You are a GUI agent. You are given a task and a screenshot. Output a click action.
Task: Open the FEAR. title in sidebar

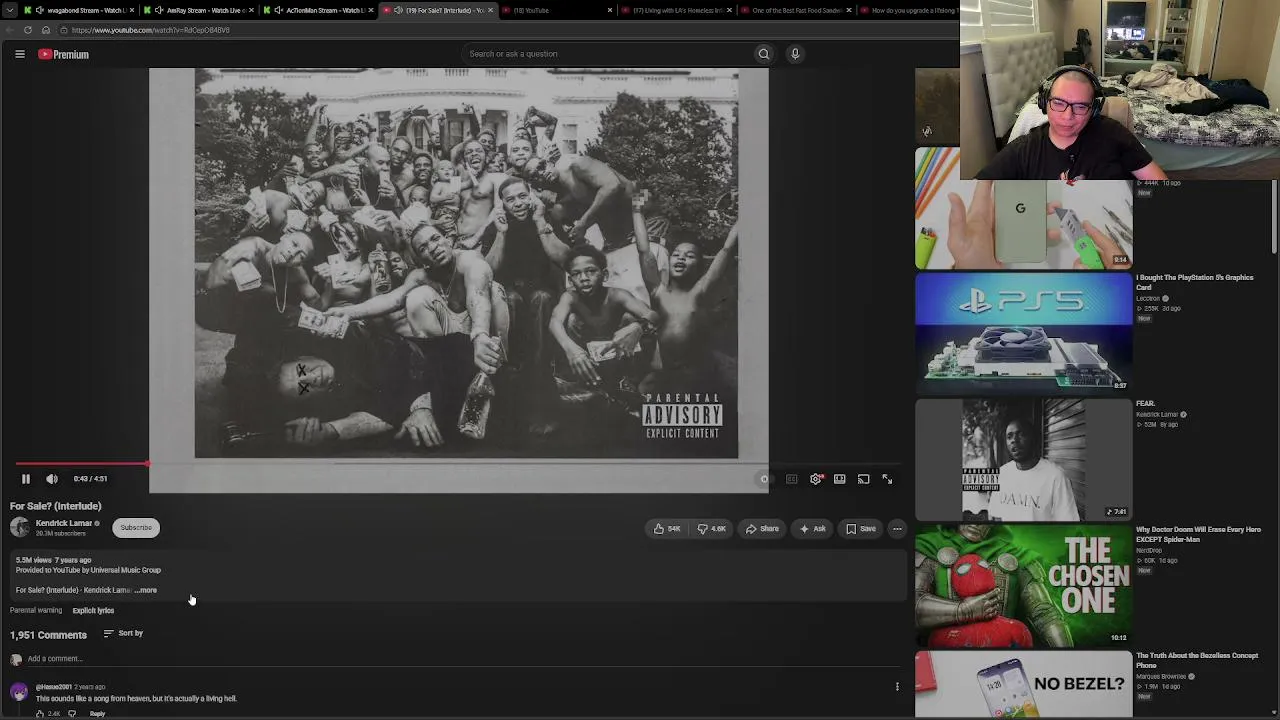click(1145, 404)
